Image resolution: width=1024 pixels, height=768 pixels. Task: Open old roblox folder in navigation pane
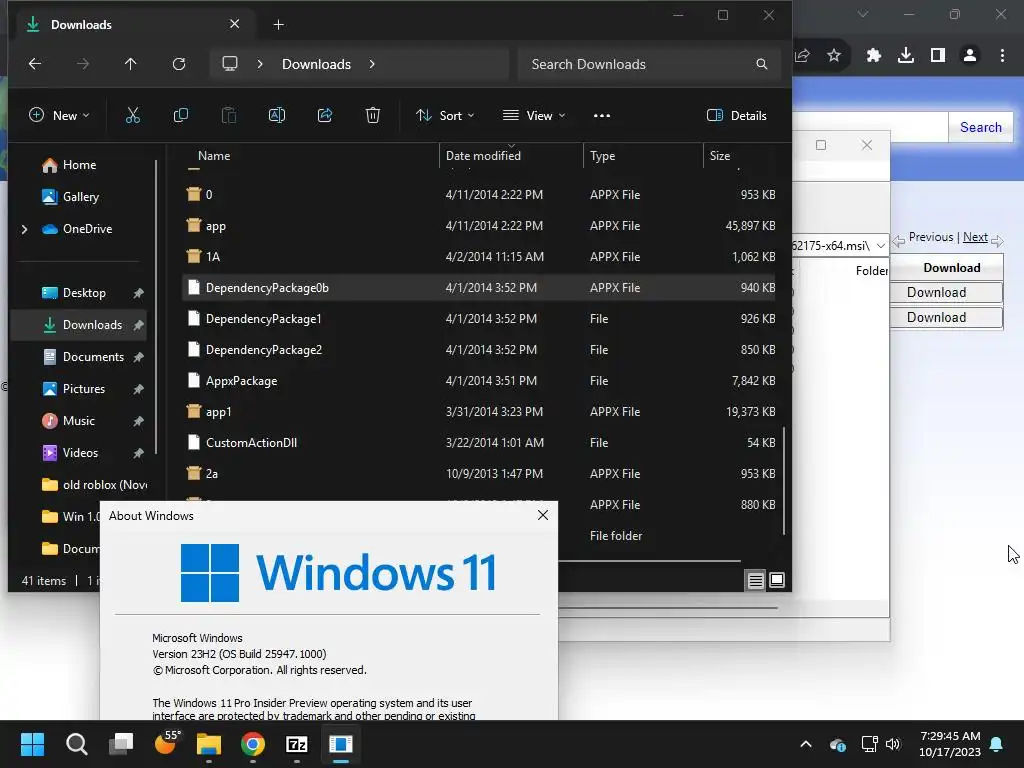click(x=94, y=485)
